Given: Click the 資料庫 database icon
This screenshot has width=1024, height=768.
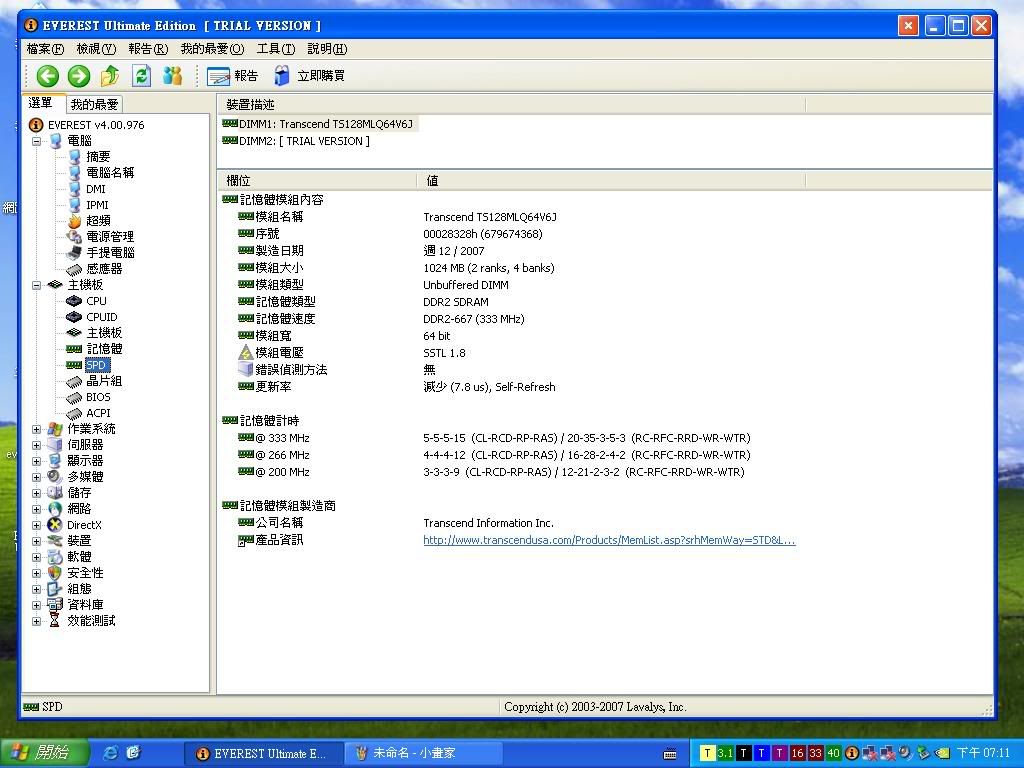Looking at the screenshot, I should pos(55,605).
